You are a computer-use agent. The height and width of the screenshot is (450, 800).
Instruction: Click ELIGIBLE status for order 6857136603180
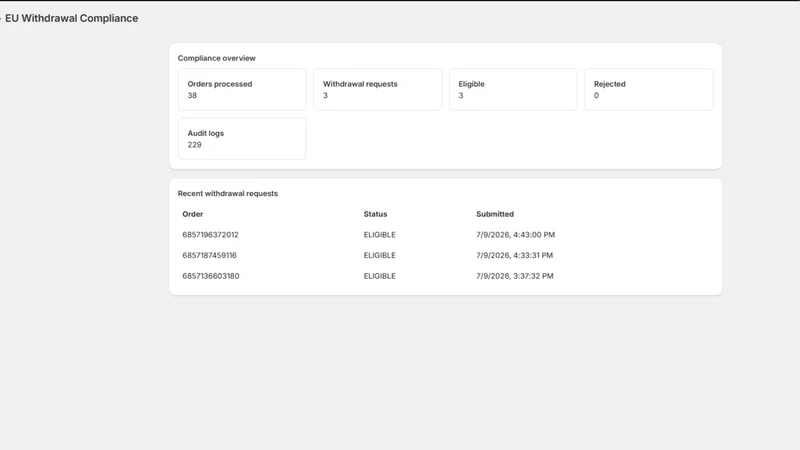(380, 276)
